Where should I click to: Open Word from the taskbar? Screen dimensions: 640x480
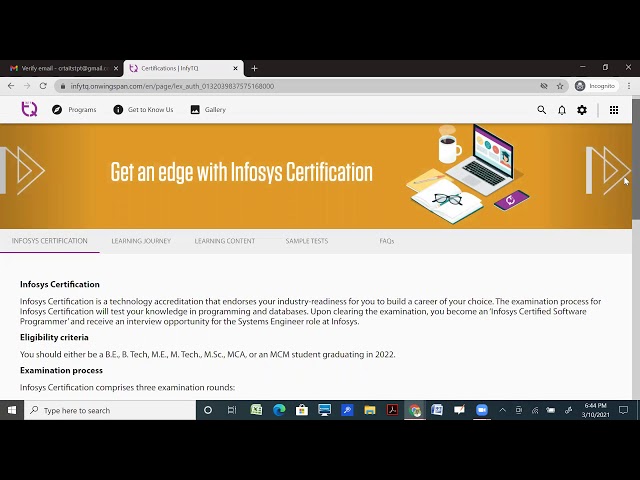click(x=437, y=410)
